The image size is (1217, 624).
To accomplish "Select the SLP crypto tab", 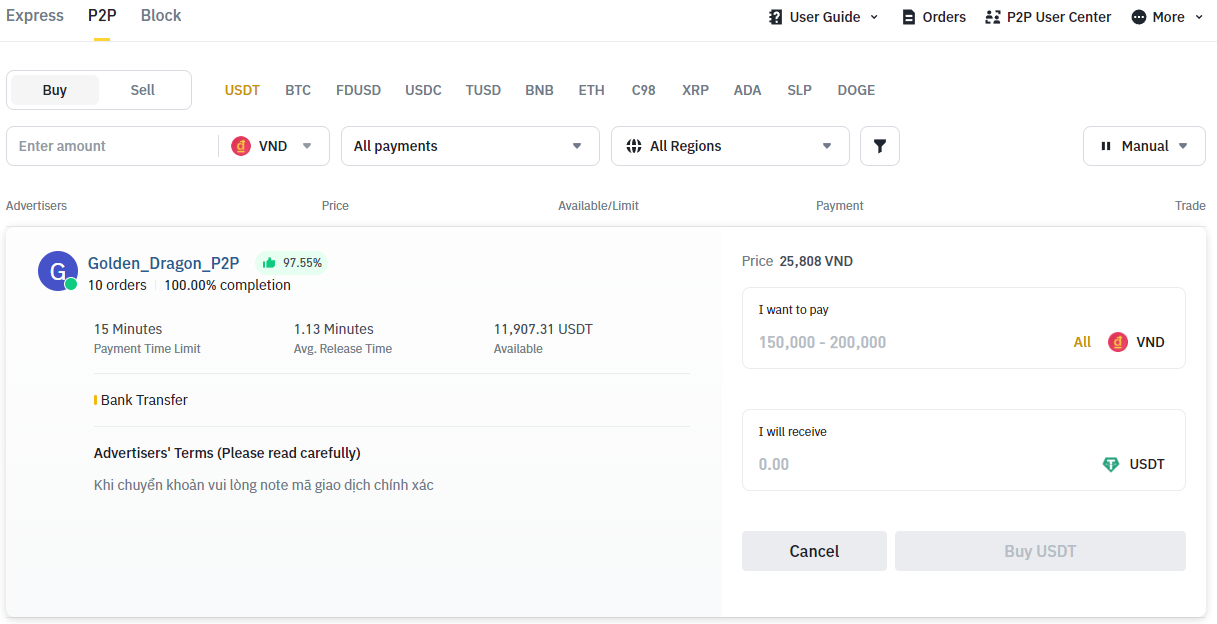I will 799,90.
